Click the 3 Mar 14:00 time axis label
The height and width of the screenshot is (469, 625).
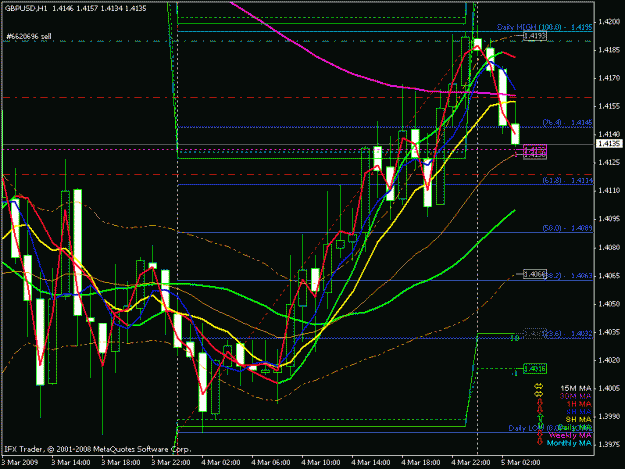click(x=71, y=462)
